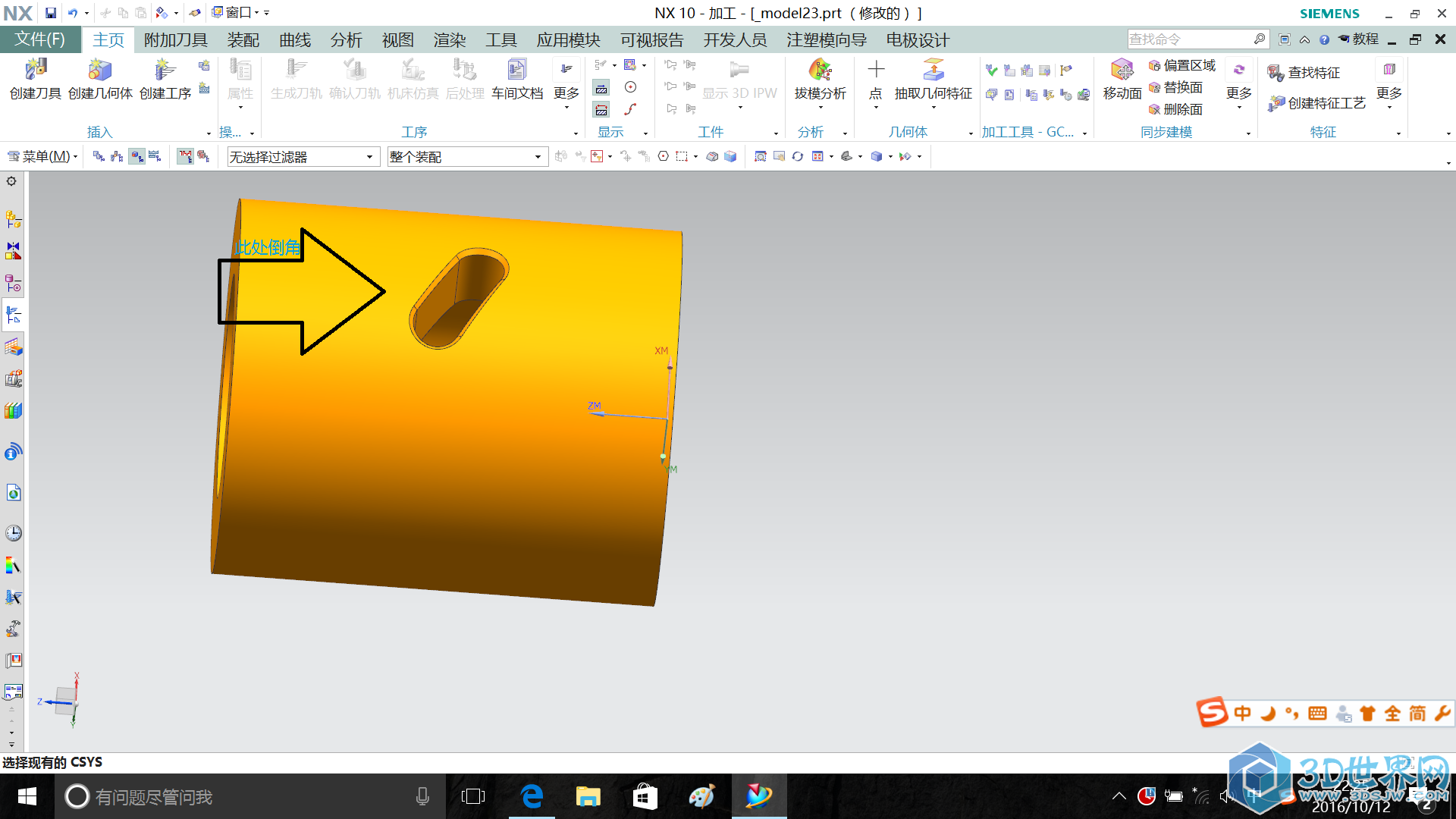Screen dimensions: 1456x819
Task: Switch to the 应用模块 tab
Action: 569,40
